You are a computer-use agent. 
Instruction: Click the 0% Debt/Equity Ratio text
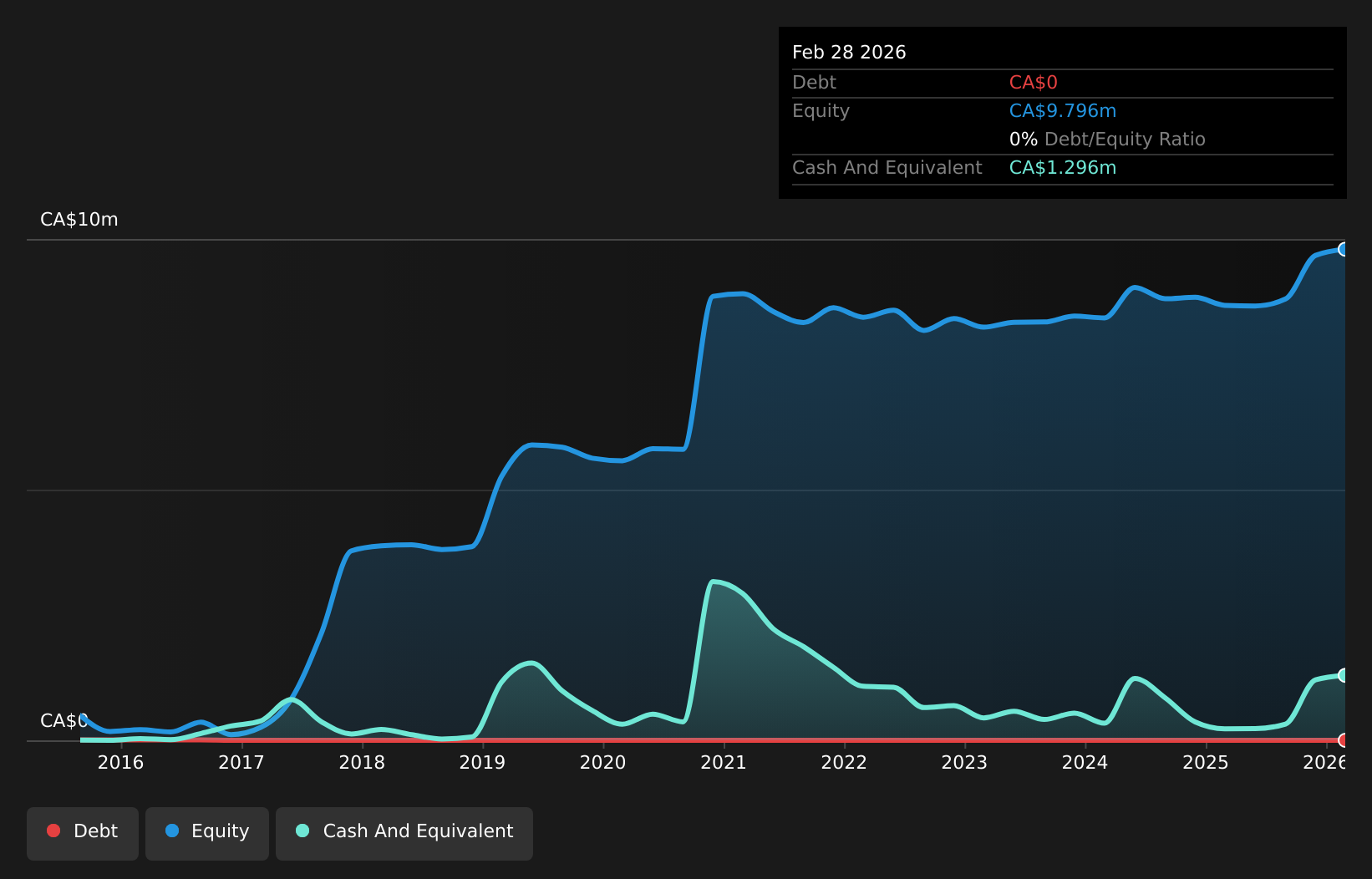tap(1107, 140)
